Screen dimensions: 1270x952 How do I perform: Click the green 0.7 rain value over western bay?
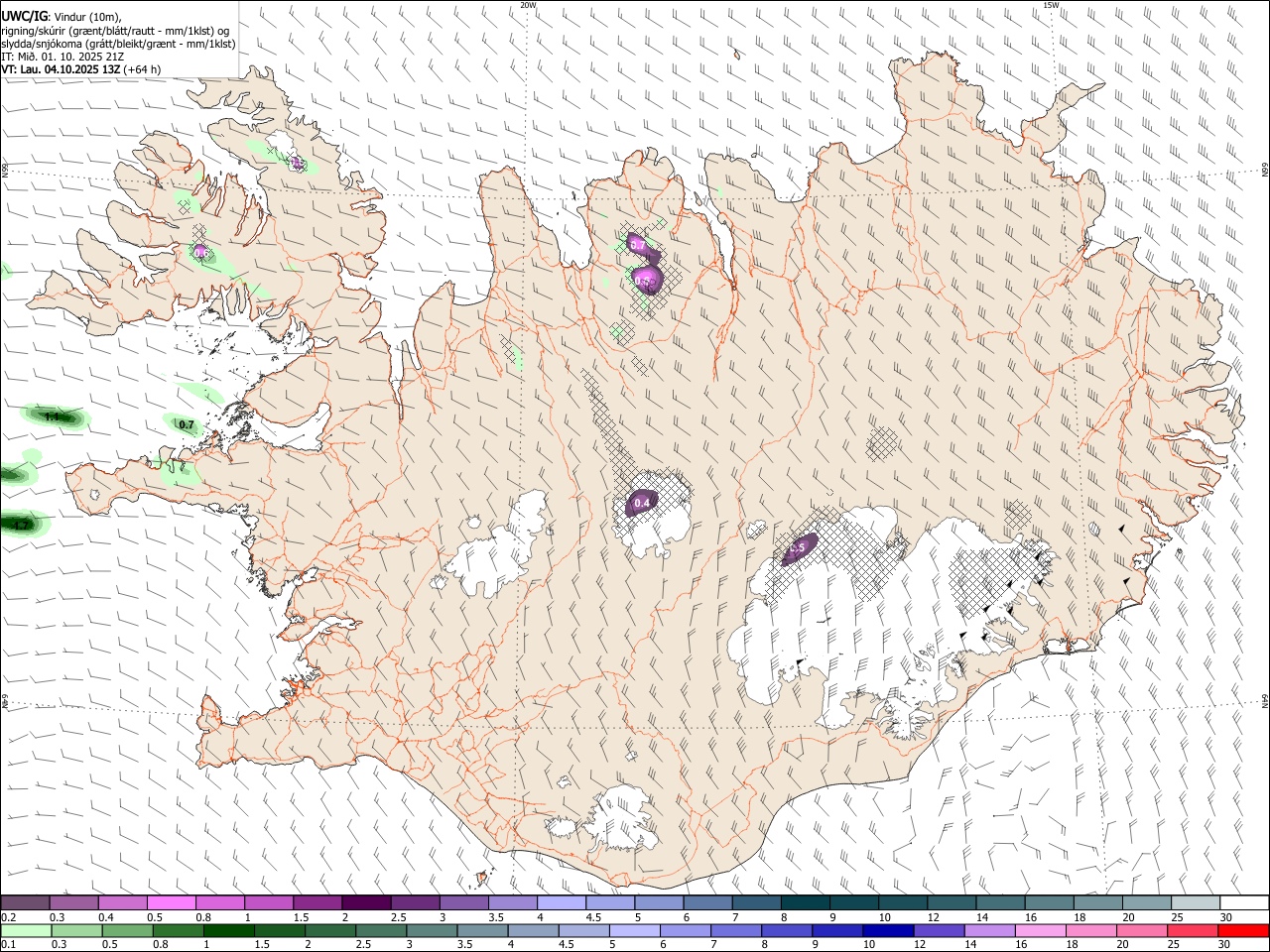187,424
